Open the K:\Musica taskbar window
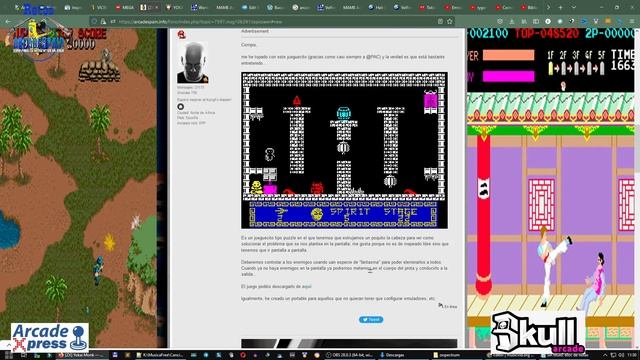The width and height of the screenshot is (640, 360). tap(160, 355)
